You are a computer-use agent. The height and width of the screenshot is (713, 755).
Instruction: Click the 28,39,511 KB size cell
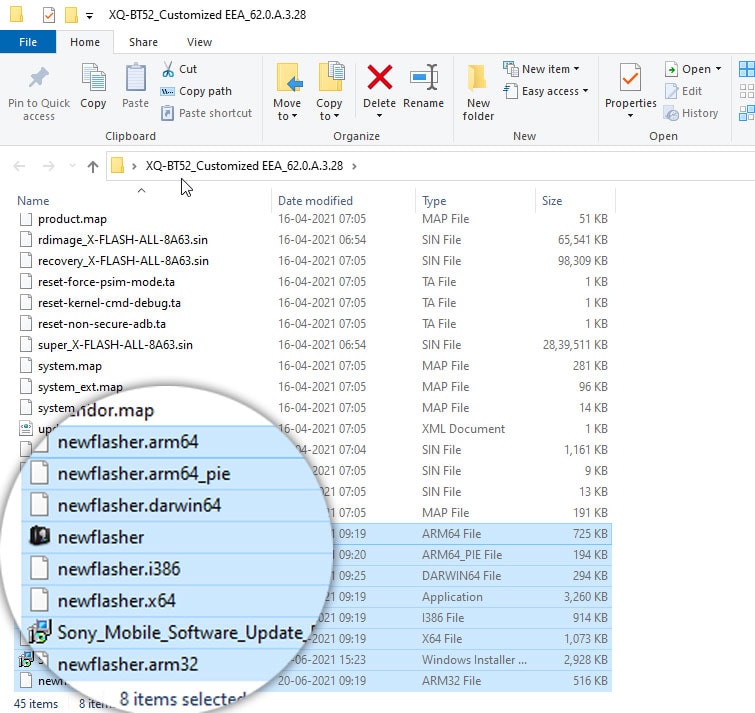pos(575,345)
